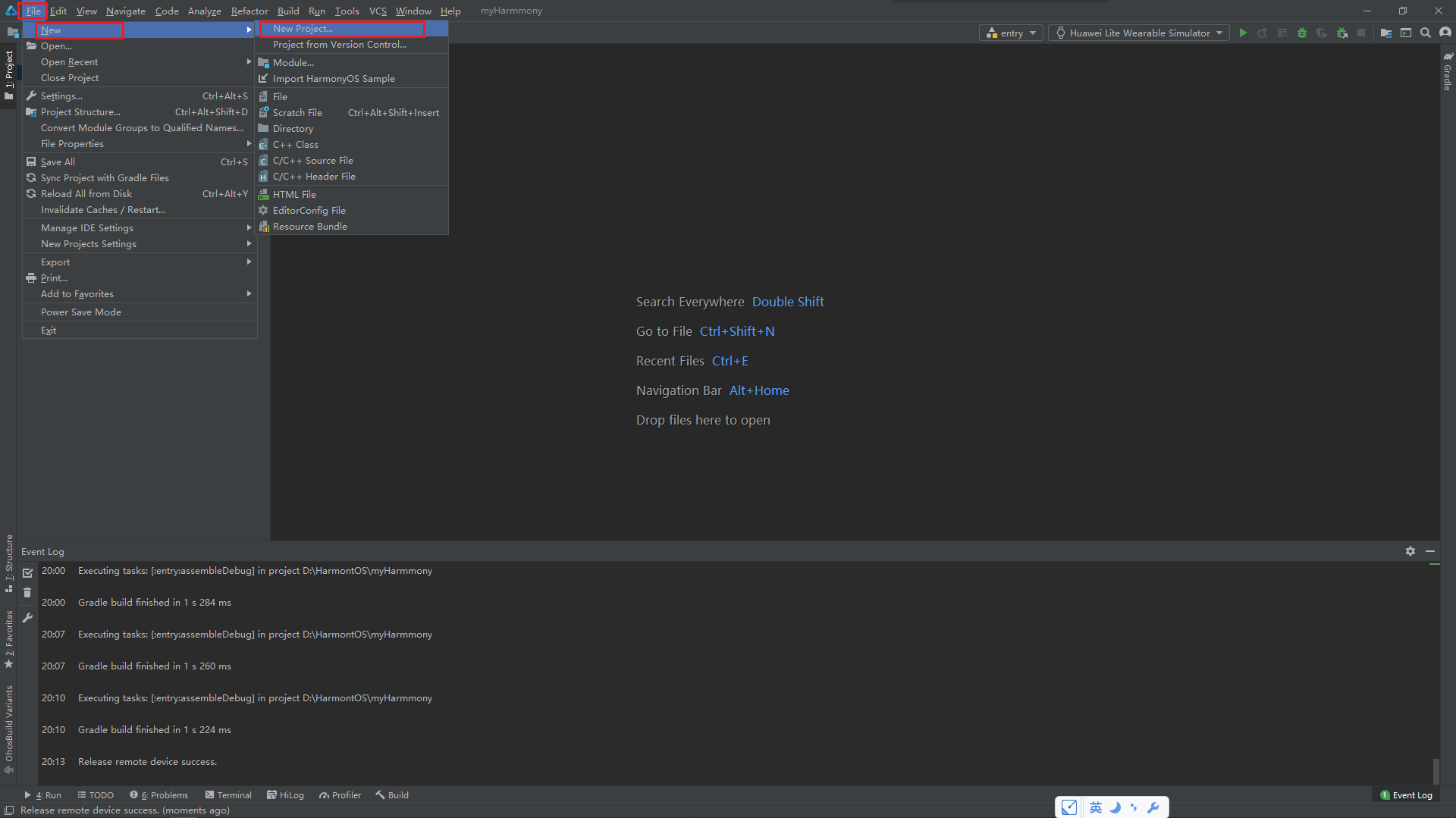This screenshot has width=1456, height=818.
Task: Choose New Project... from submenu
Action: click(x=352, y=29)
